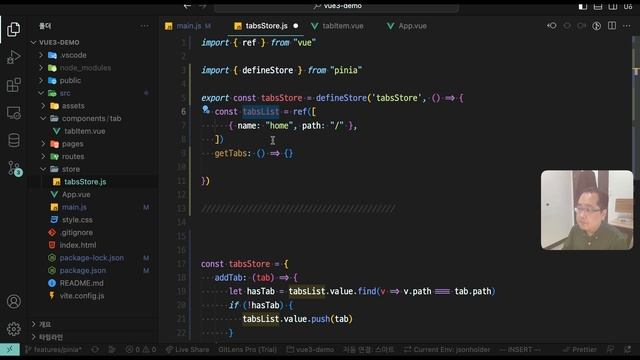Click the feedback icon left of the bell

click(610, 349)
